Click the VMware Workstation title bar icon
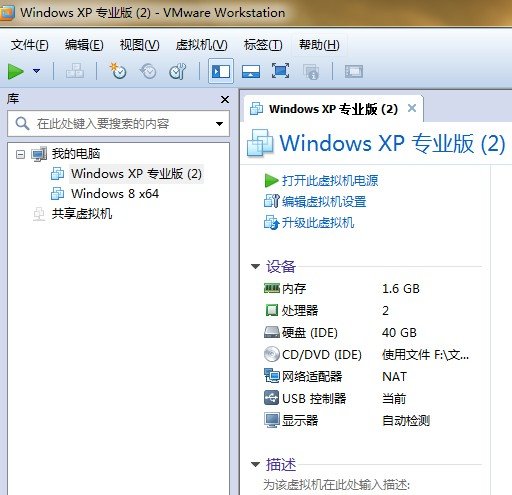Viewport: 512px width, 495px height. pyautogui.click(x=7, y=12)
